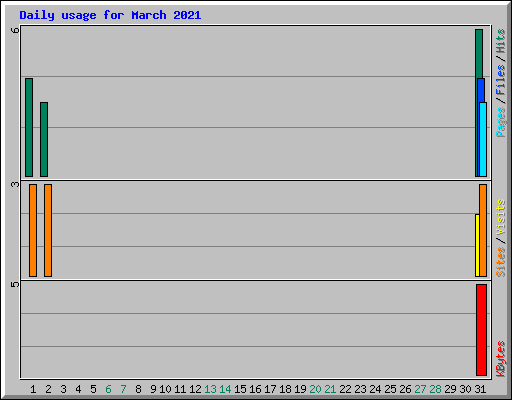
Task: Click the red KBytes bar for day 31
Action: 481,330
